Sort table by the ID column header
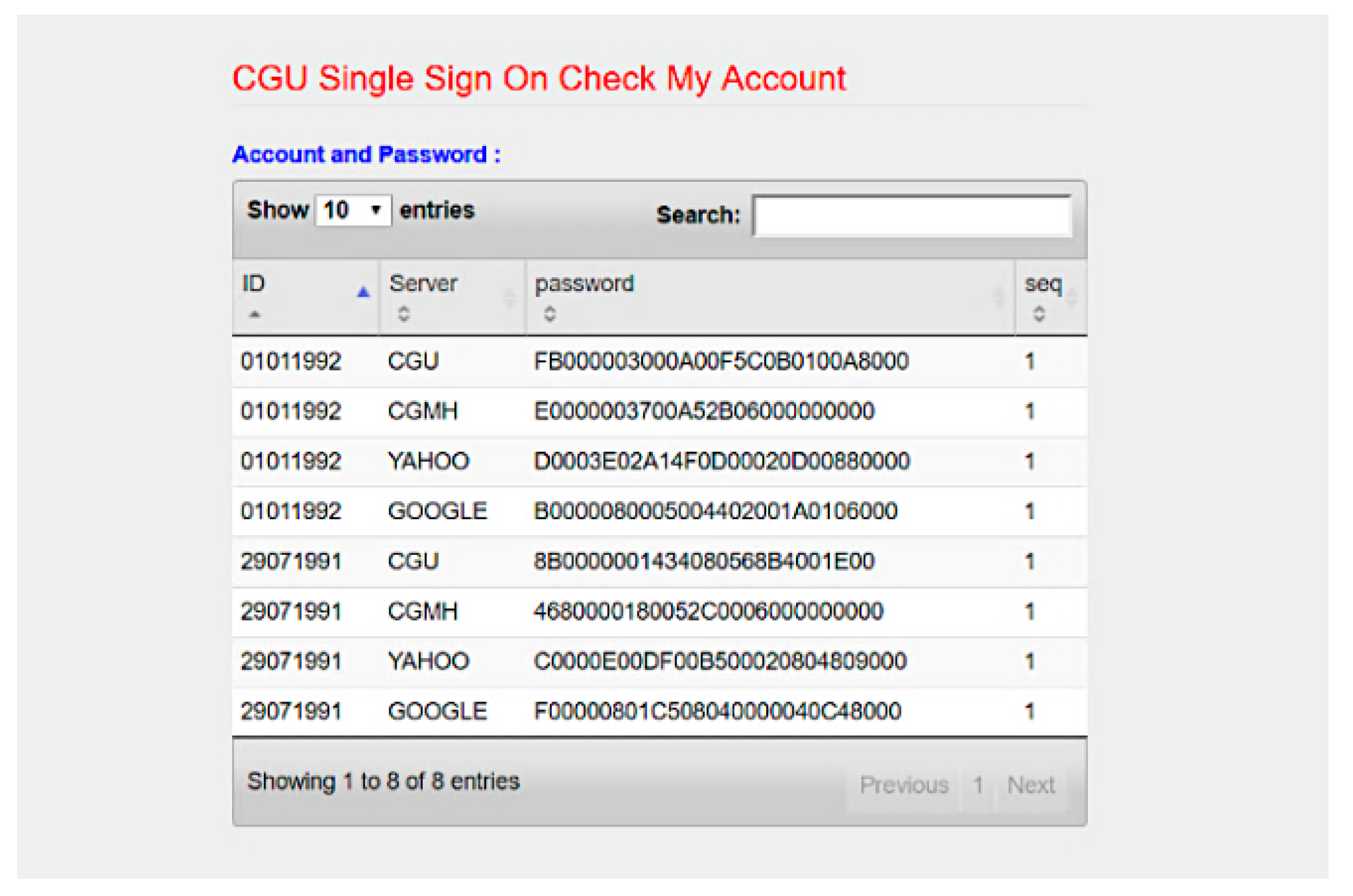Screen dimensions: 1353x896 pos(253,284)
